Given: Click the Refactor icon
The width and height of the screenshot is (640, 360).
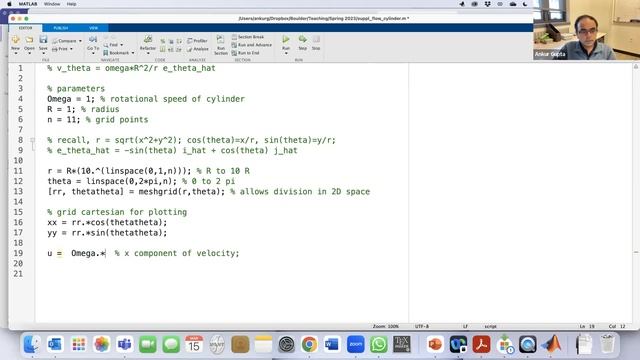Looking at the screenshot, I should (148, 40).
